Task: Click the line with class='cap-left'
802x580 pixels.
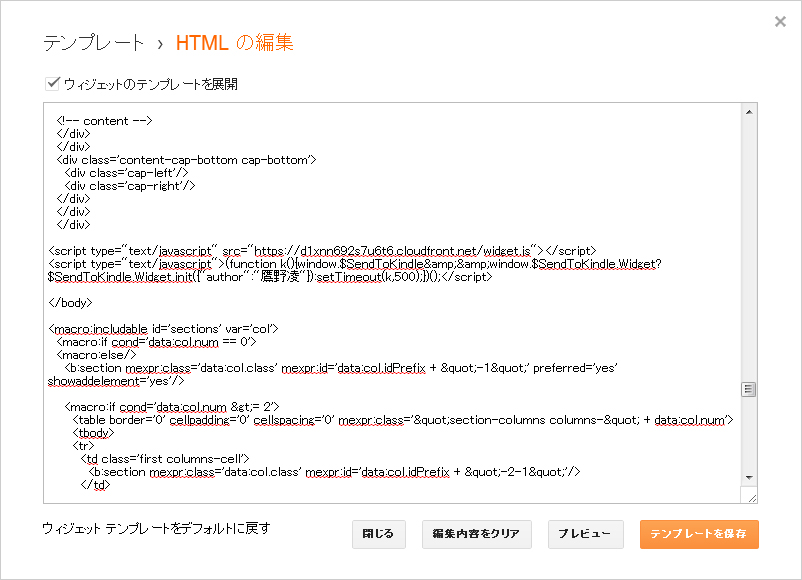Action: click(x=126, y=173)
